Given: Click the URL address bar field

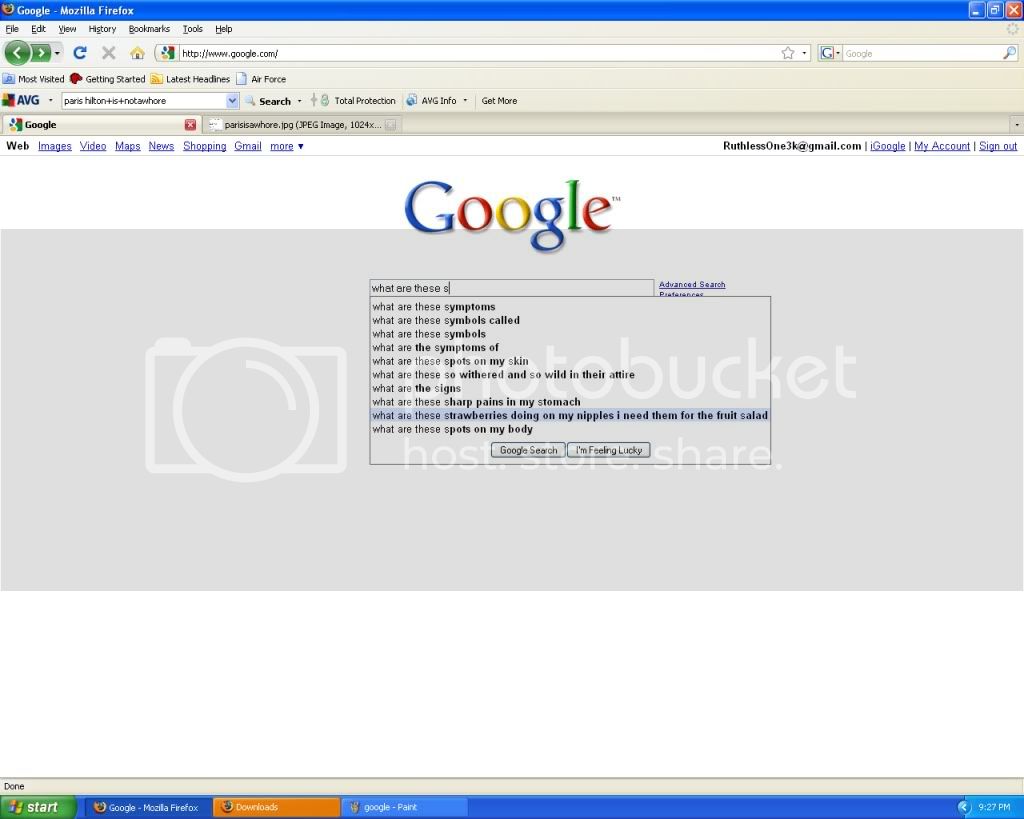Looking at the screenshot, I should point(480,54).
